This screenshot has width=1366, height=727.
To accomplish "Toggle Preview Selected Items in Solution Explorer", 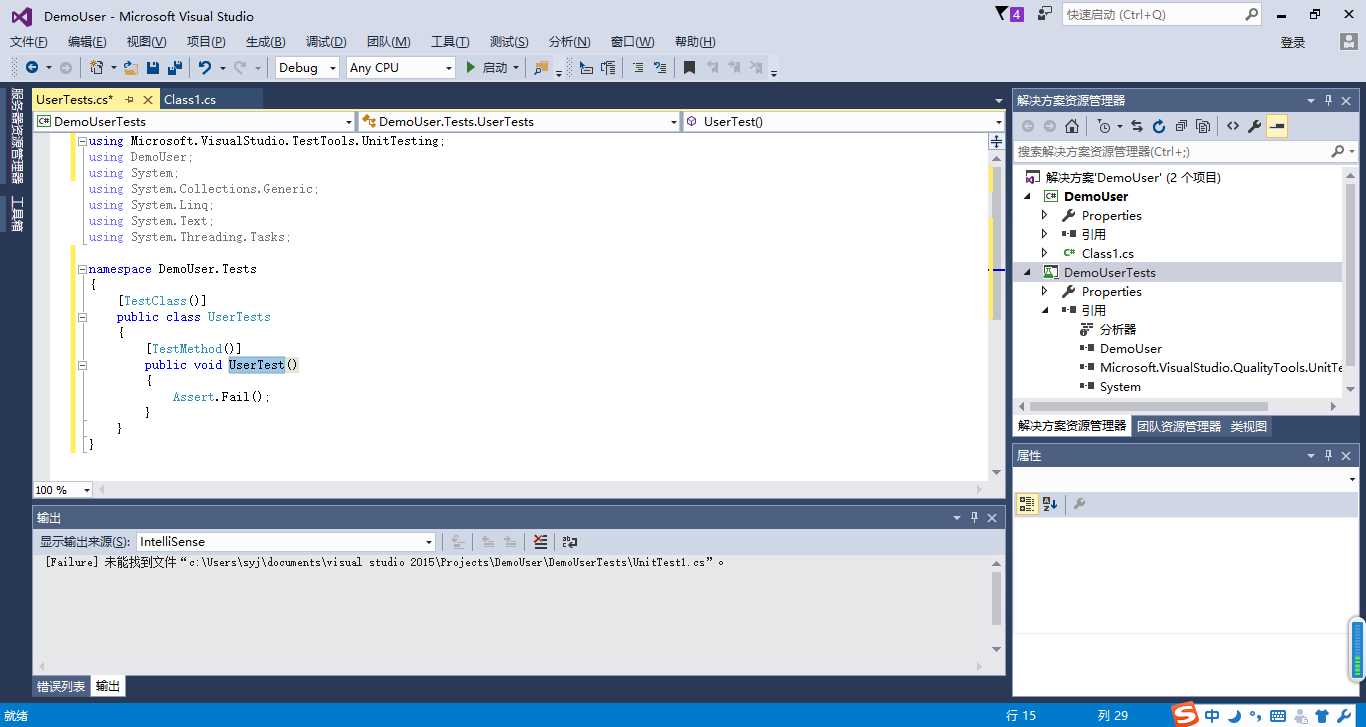I will 1277,126.
